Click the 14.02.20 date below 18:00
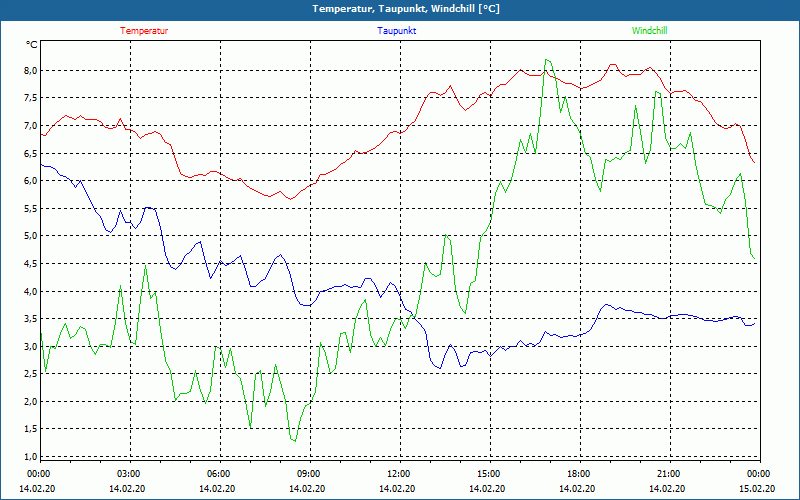 (578, 488)
